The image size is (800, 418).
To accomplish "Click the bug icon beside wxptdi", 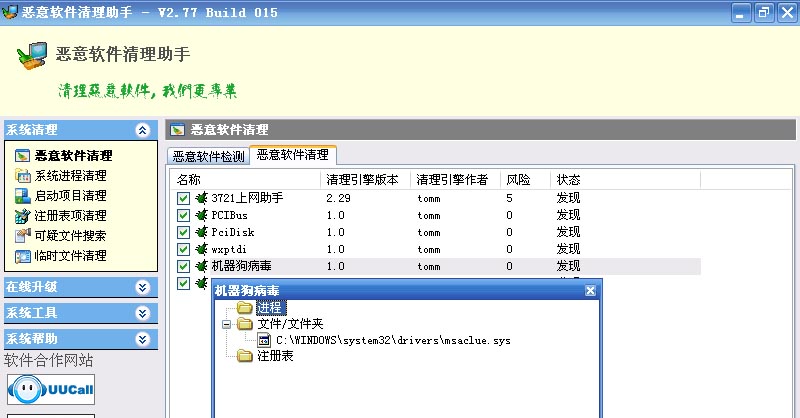I will point(202,249).
